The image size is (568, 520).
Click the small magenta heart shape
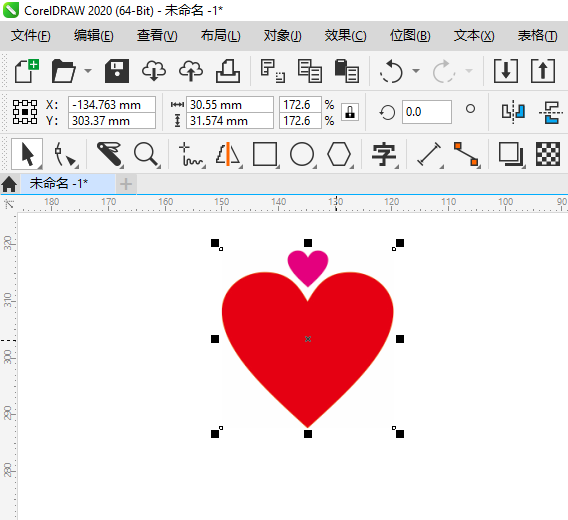tap(308, 267)
